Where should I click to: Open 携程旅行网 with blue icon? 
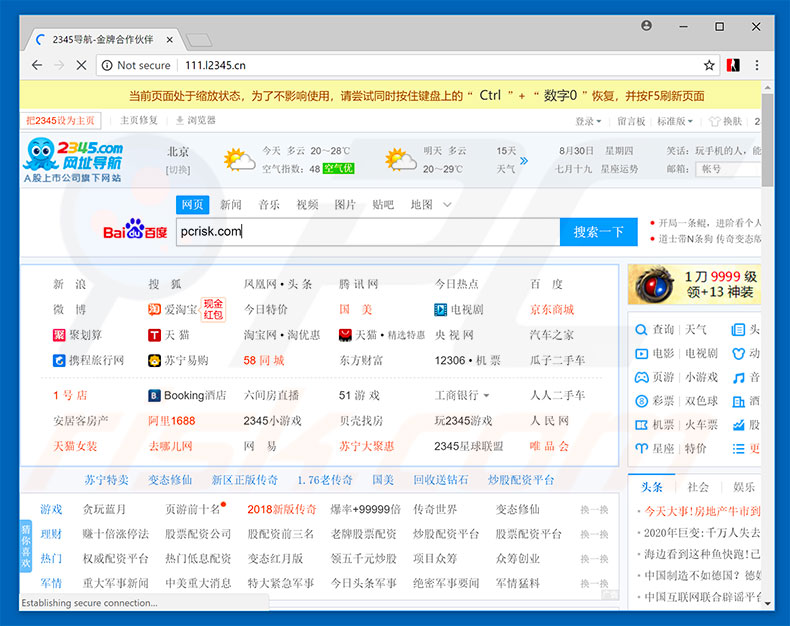[x=59, y=360]
